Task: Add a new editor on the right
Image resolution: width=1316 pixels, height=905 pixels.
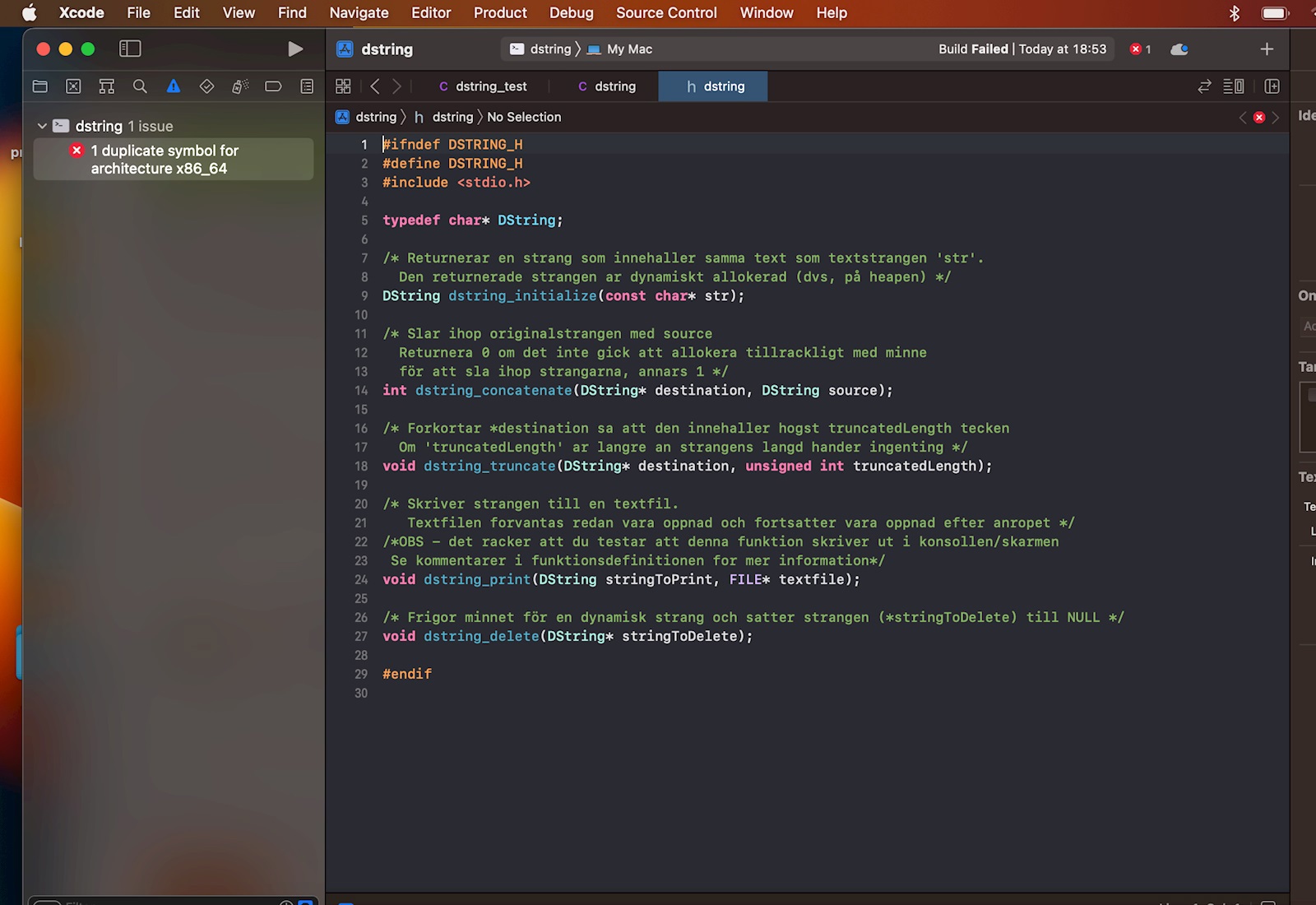Action: 1272,86
